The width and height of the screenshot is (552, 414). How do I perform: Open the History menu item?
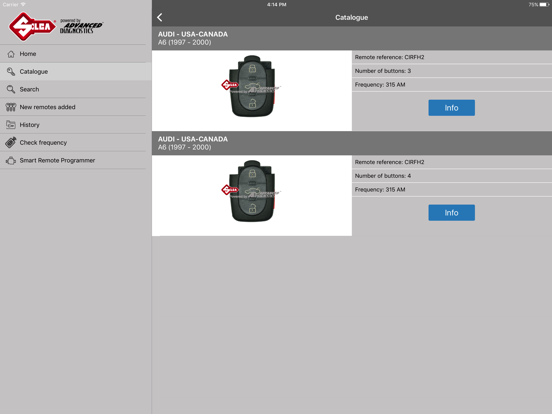[73, 125]
